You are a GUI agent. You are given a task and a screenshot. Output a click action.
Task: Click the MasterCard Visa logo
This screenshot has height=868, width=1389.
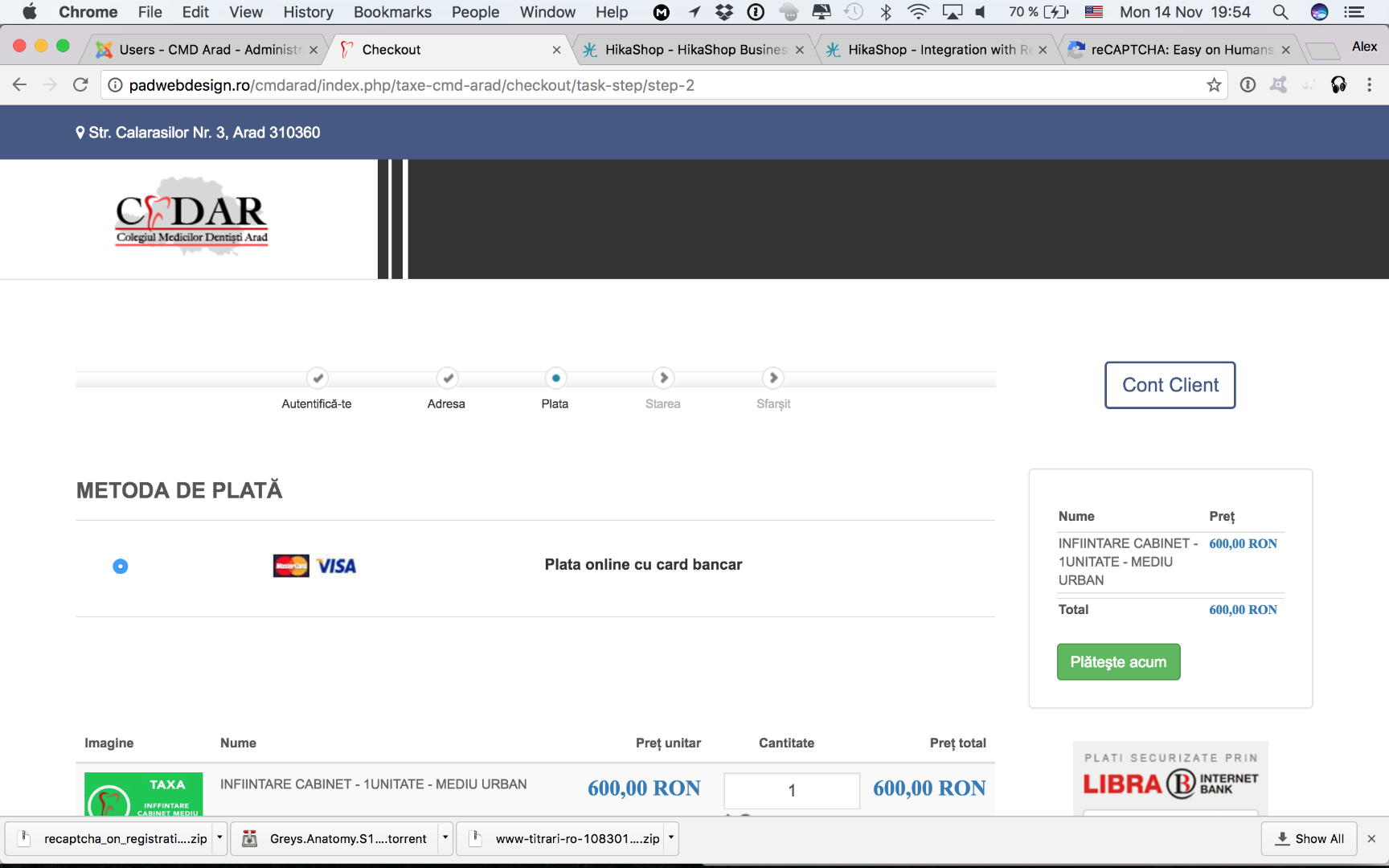314,566
